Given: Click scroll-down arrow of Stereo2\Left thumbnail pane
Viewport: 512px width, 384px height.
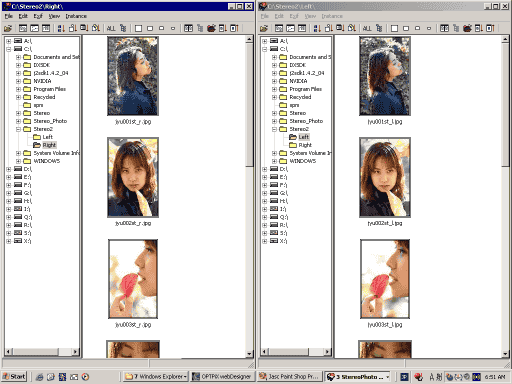Looking at the screenshot, I should pos(505,354).
